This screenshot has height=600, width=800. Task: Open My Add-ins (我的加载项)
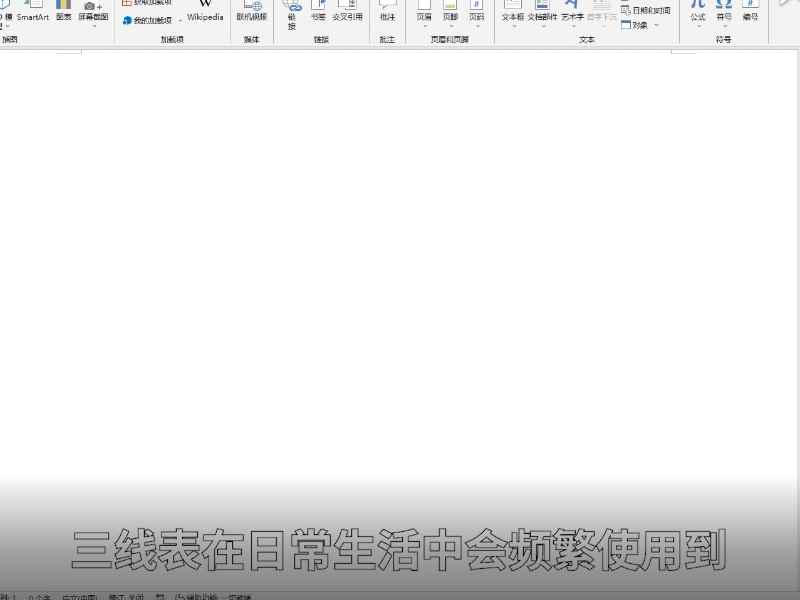click(148, 20)
